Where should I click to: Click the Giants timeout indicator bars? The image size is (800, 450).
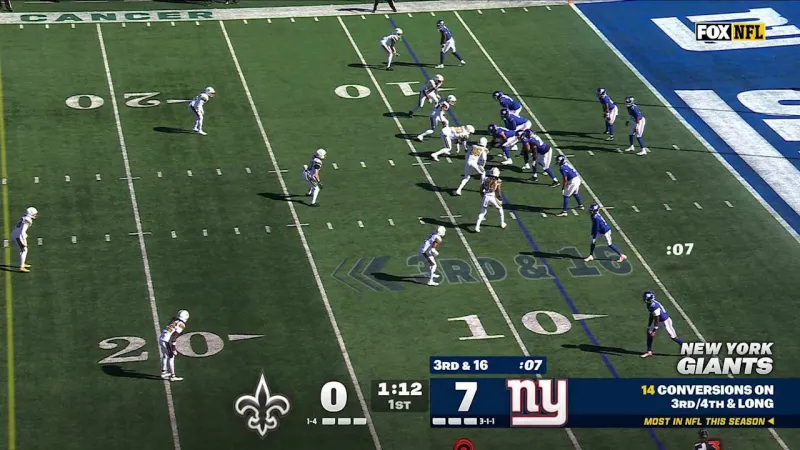455,421
